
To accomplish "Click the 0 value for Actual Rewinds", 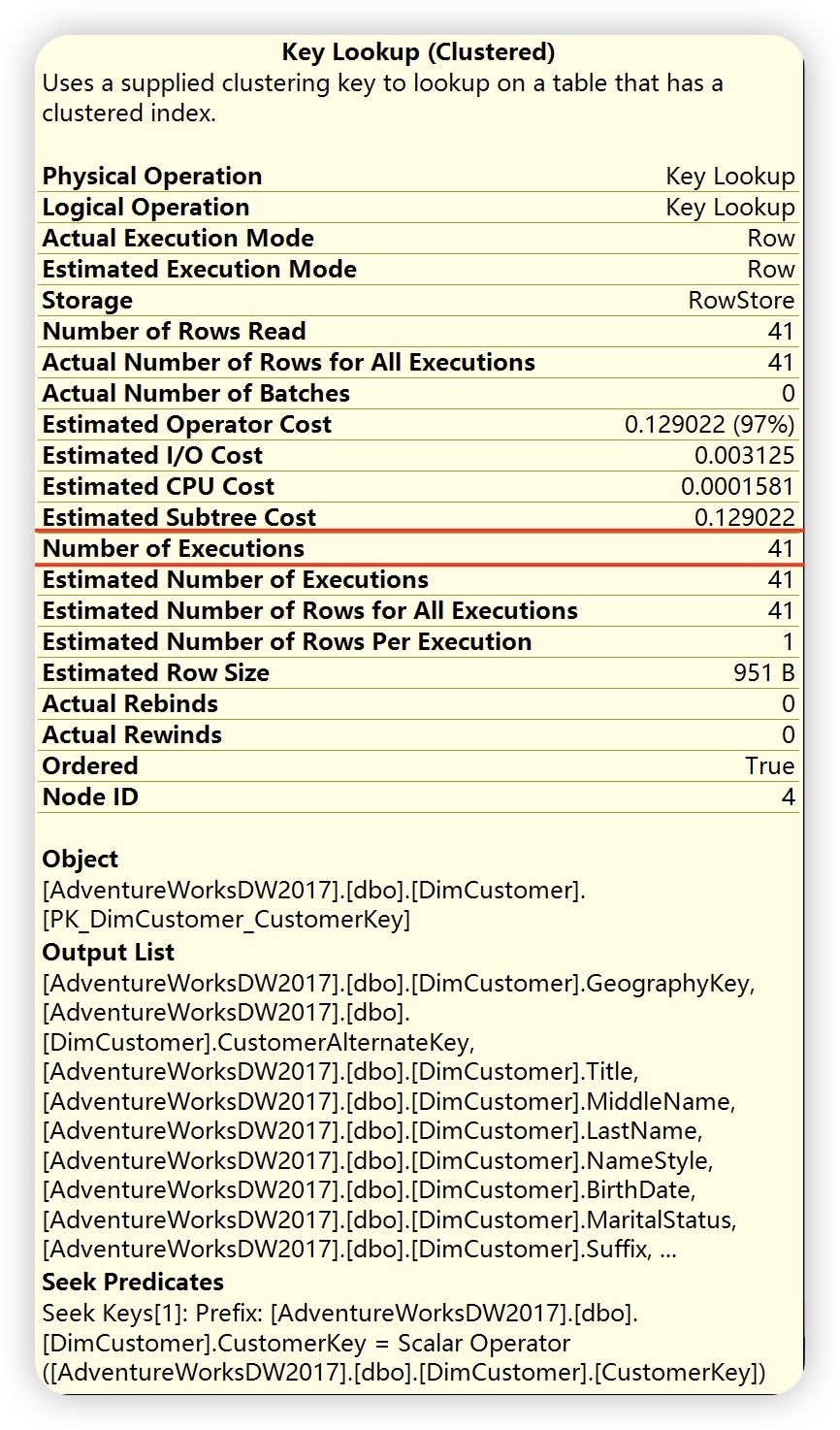I will point(789,735).
